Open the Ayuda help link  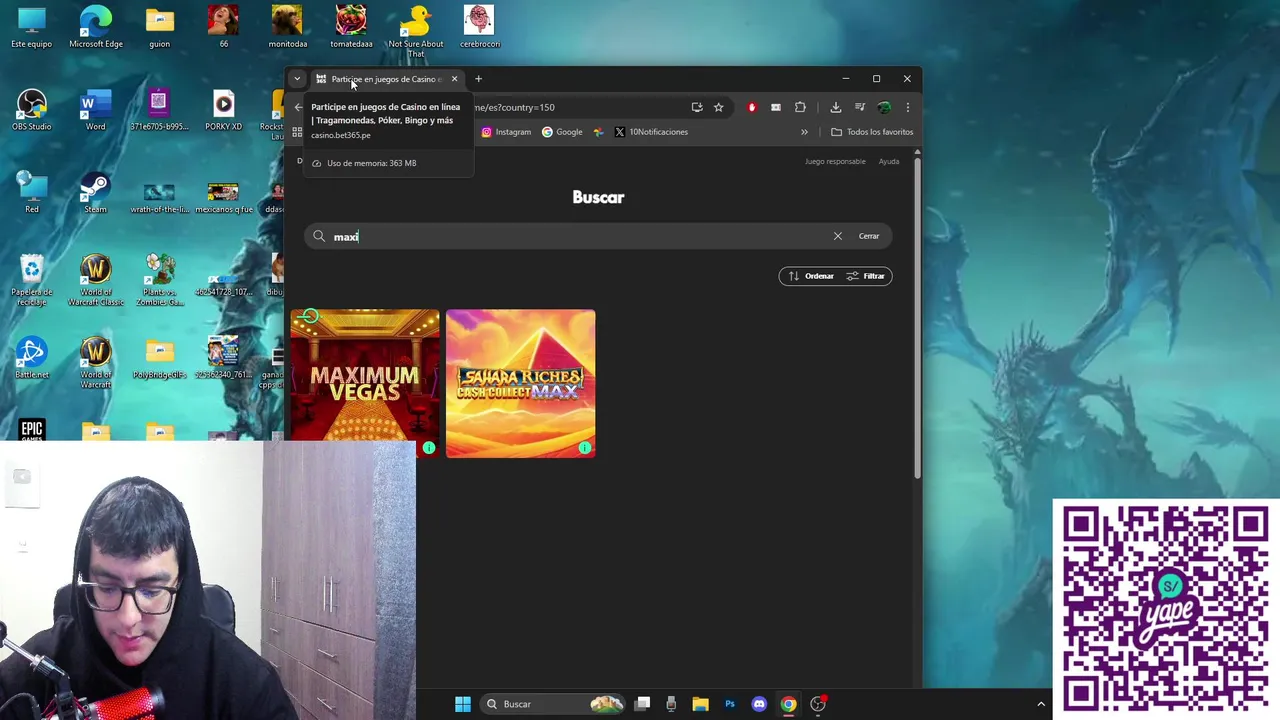(x=889, y=161)
